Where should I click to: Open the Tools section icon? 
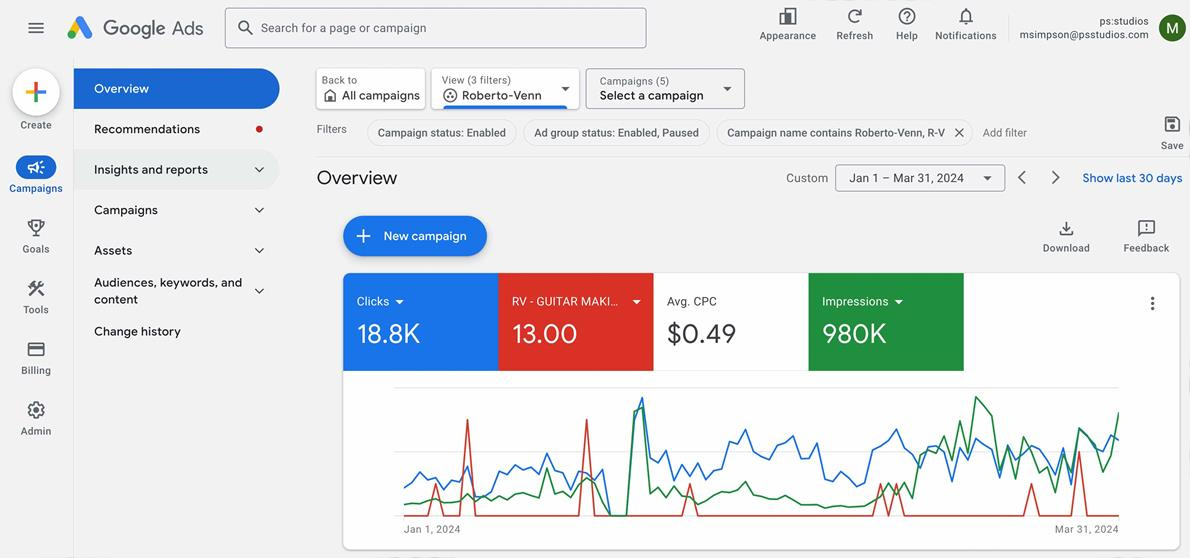pyautogui.click(x=36, y=289)
